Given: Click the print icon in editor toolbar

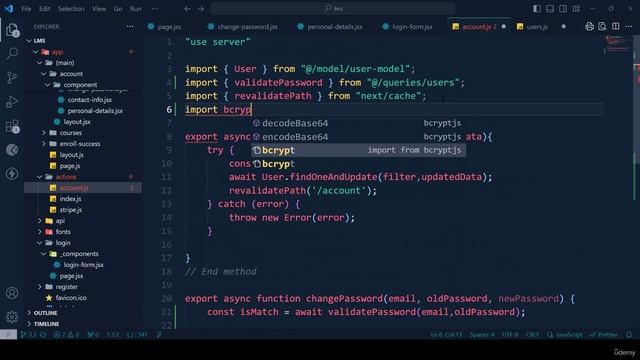Looking at the screenshot, I should [589, 27].
